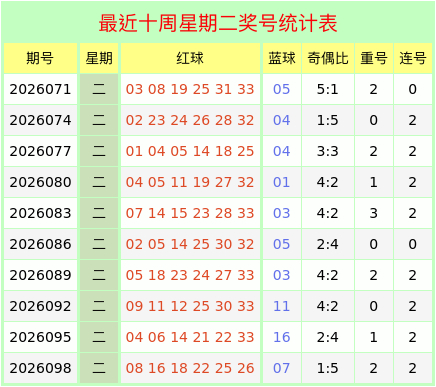Click 星期 cell 二 in row 2026098
This screenshot has height=387, width=436.
coord(99,368)
